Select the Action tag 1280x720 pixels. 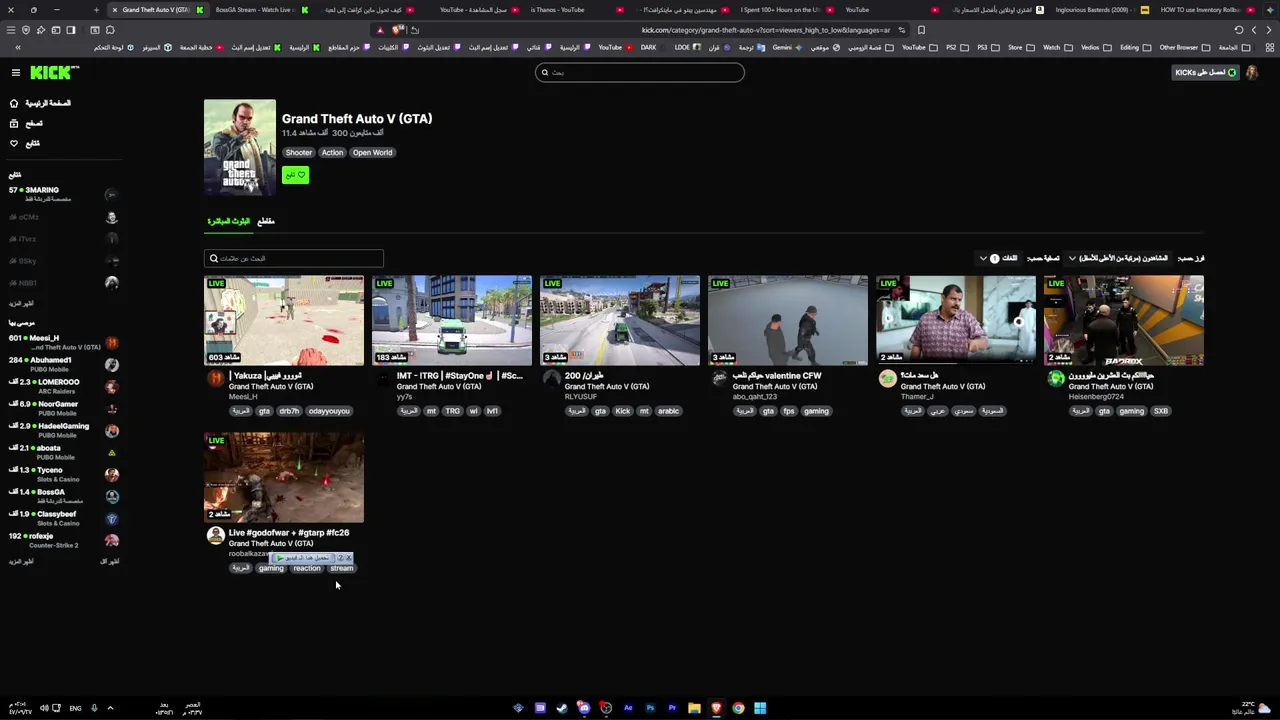click(332, 152)
